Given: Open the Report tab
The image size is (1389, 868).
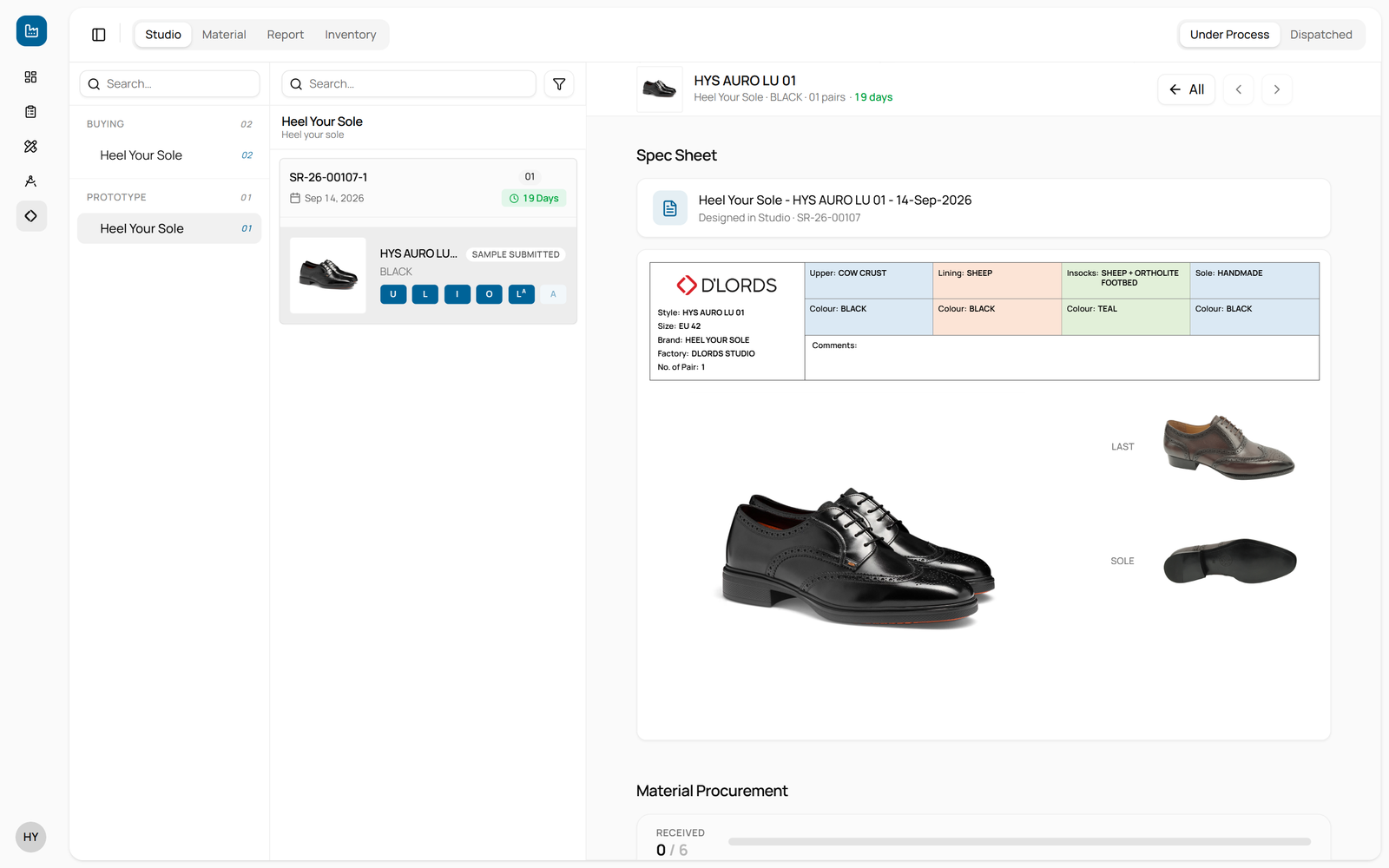Looking at the screenshot, I should [x=286, y=35].
